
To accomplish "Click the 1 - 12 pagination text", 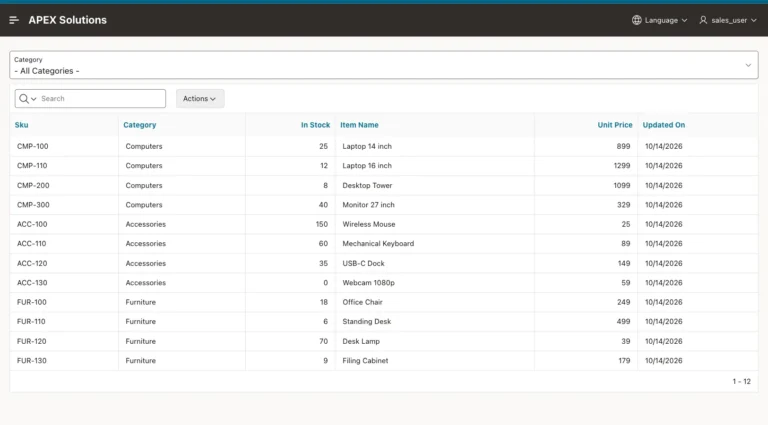I will [742, 381].
